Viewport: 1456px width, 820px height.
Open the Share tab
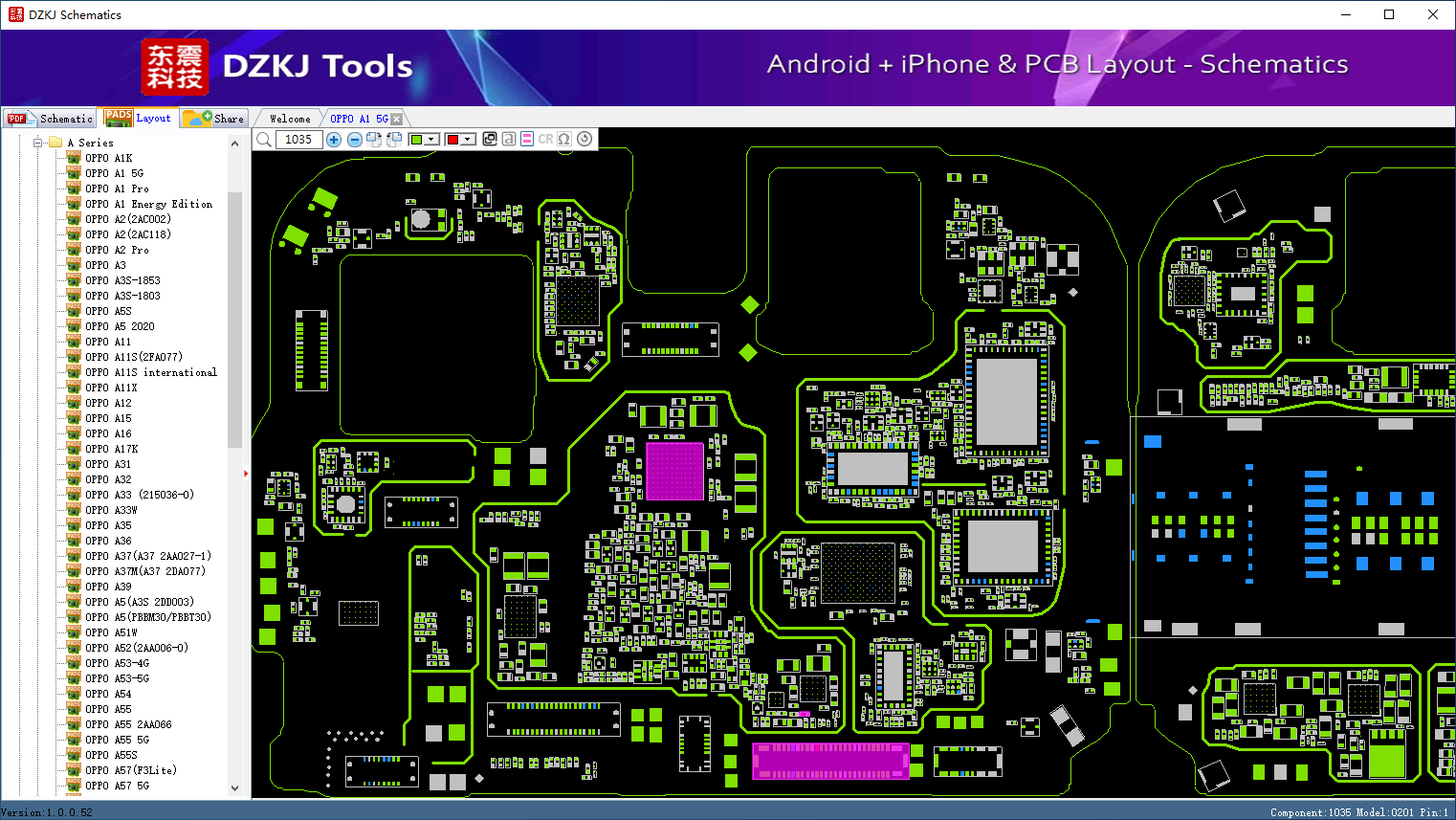(x=214, y=119)
